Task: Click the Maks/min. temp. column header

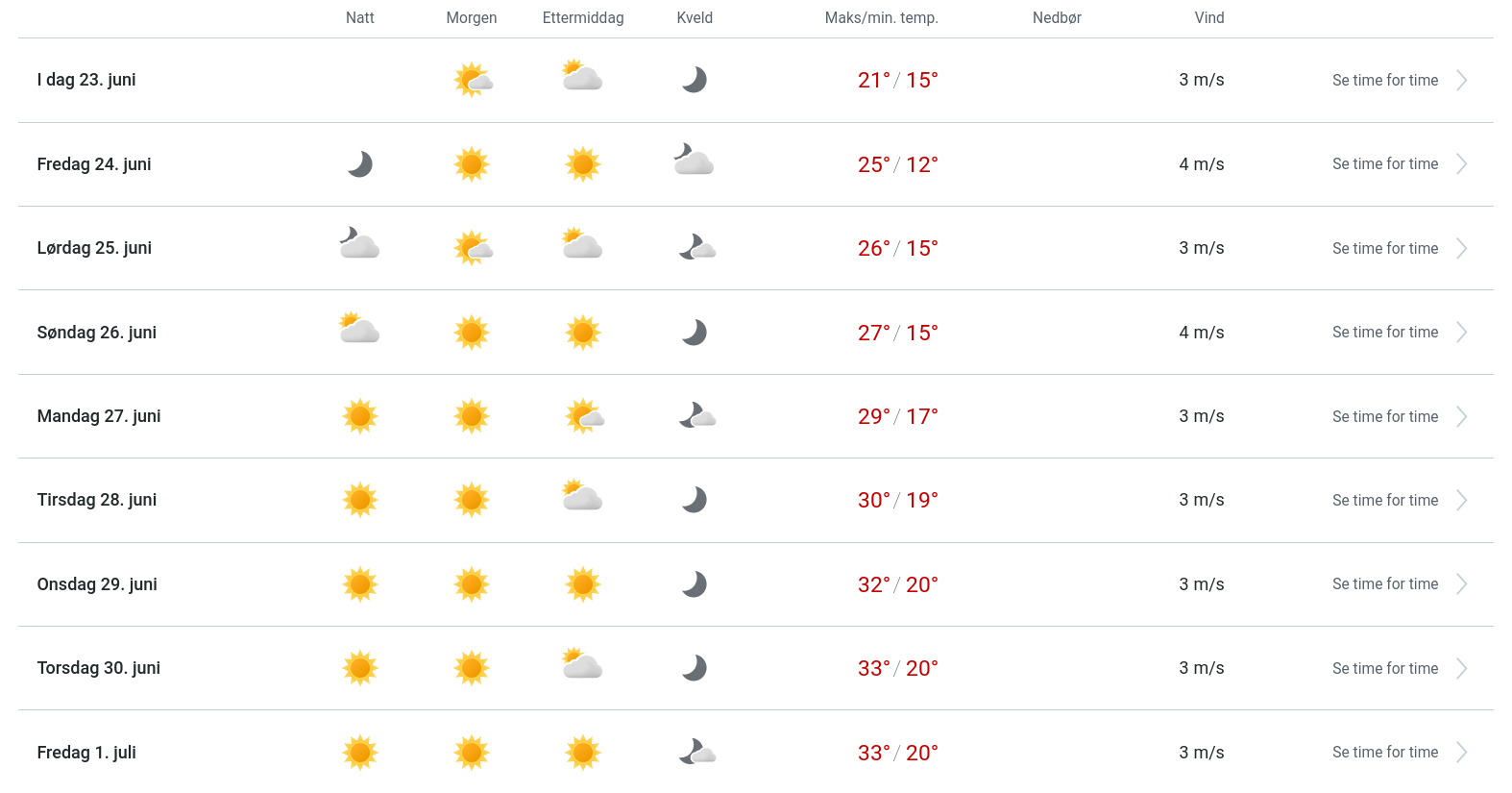Action: click(881, 18)
